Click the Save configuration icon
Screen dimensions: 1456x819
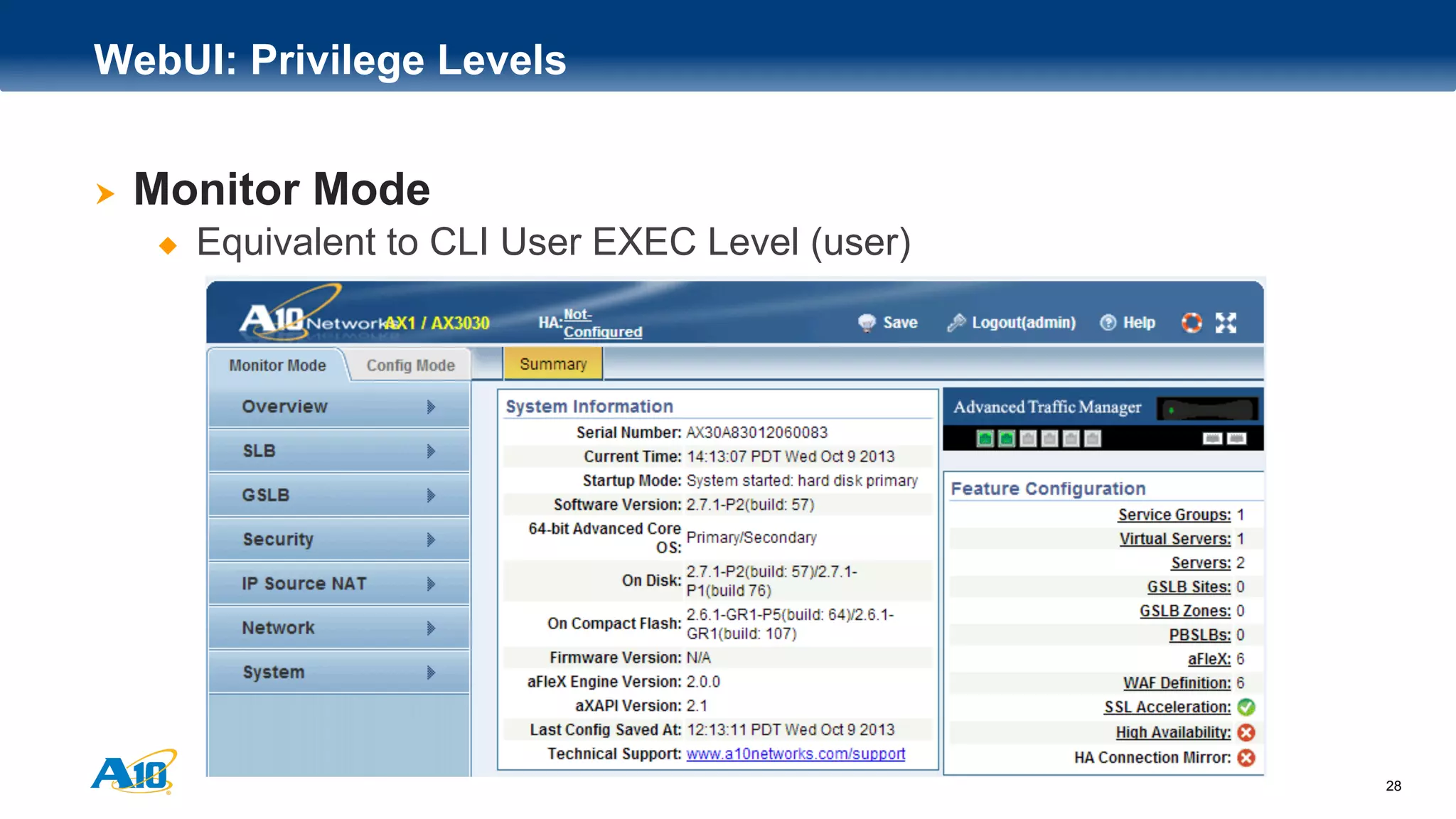[x=867, y=323]
